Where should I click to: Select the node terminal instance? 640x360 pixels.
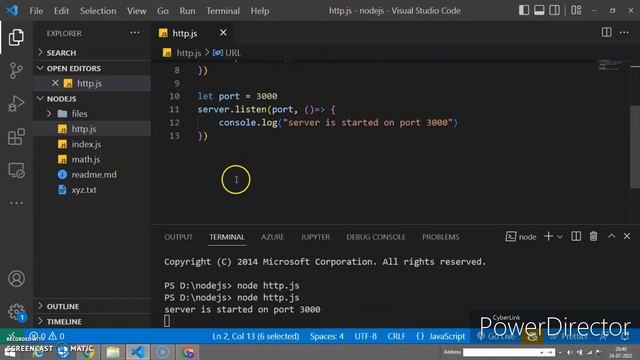pyautogui.click(x=521, y=237)
